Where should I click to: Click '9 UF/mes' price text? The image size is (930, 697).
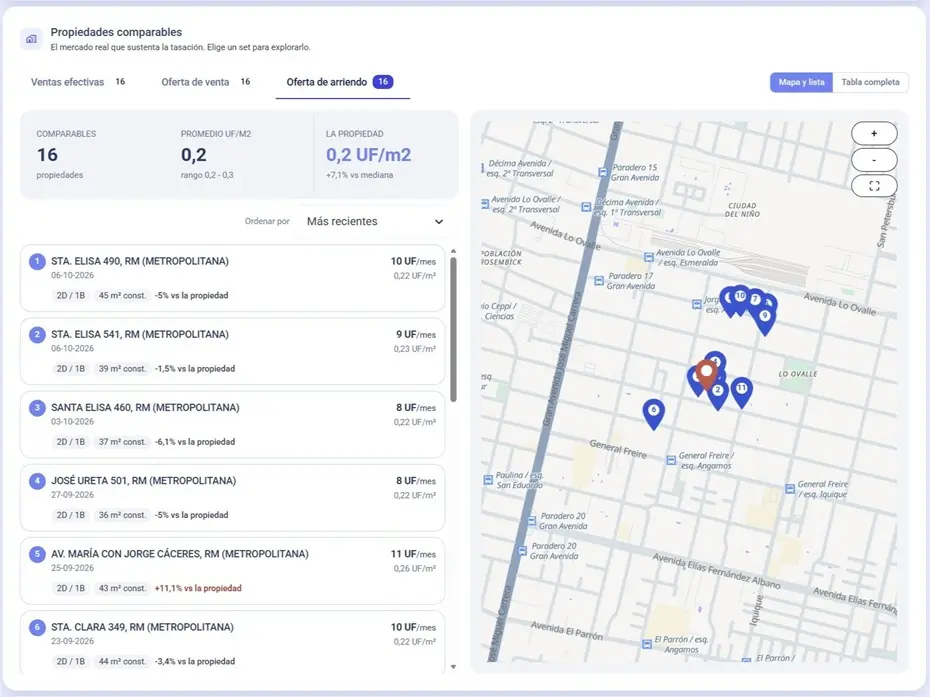pyautogui.click(x=416, y=335)
